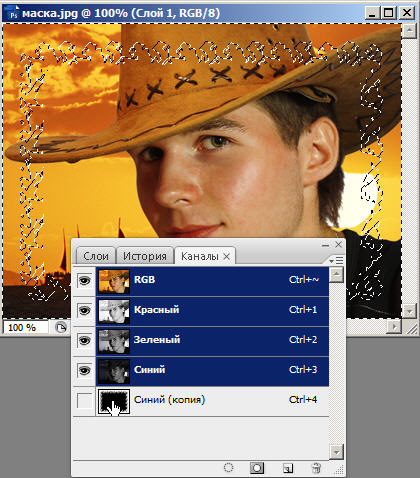Select the Зеленый channel name
The image size is (420, 478).
[x=157, y=340]
